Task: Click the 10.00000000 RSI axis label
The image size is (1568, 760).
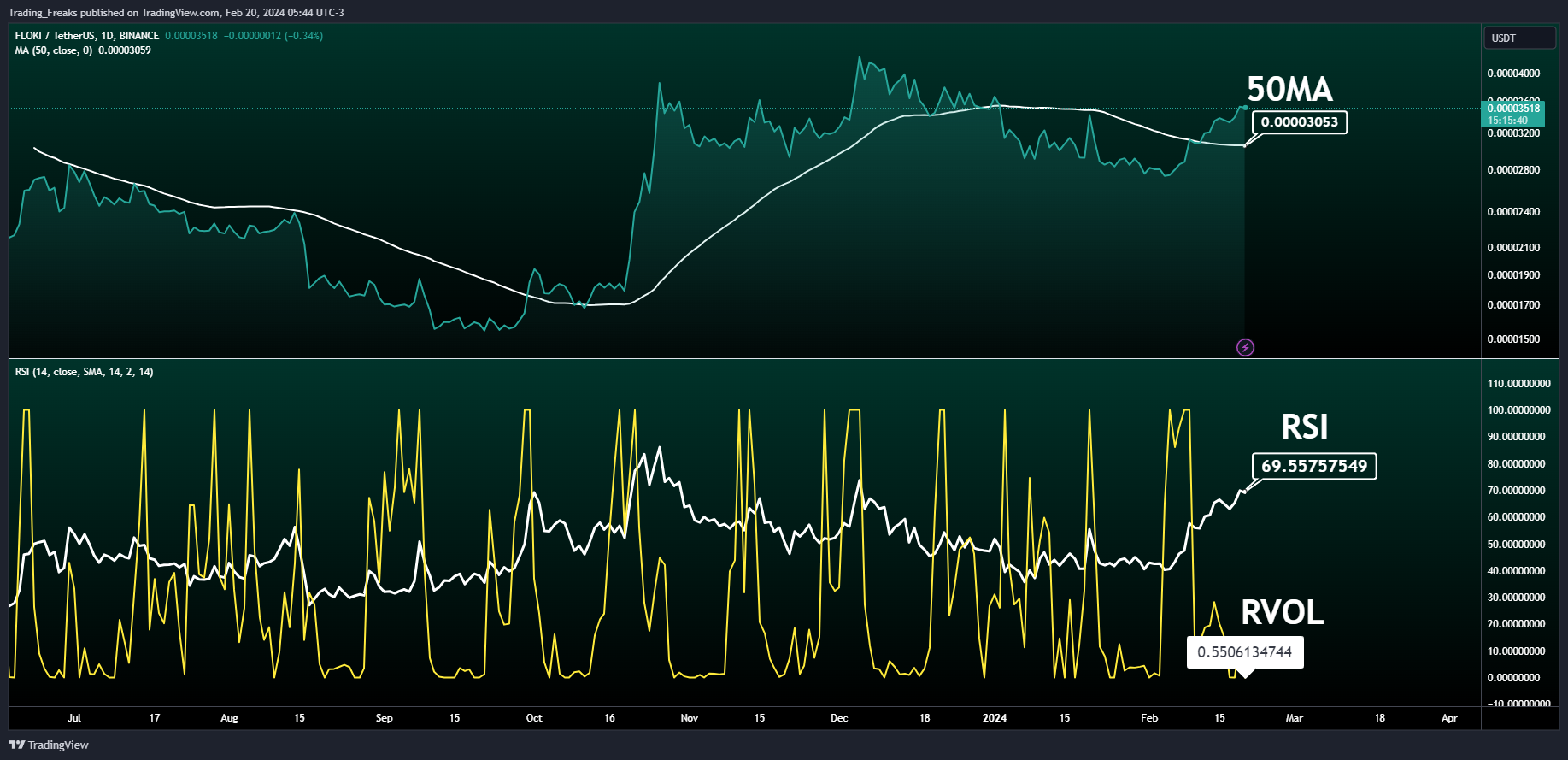Action: click(x=1516, y=651)
